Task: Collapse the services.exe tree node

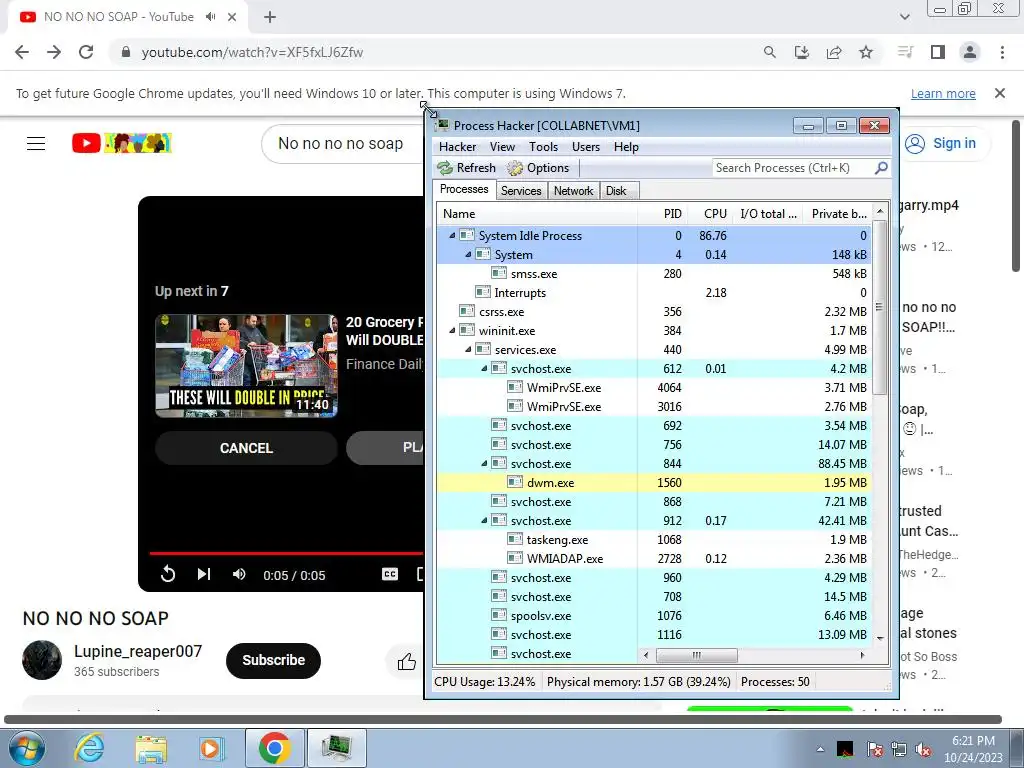Action: tap(468, 350)
